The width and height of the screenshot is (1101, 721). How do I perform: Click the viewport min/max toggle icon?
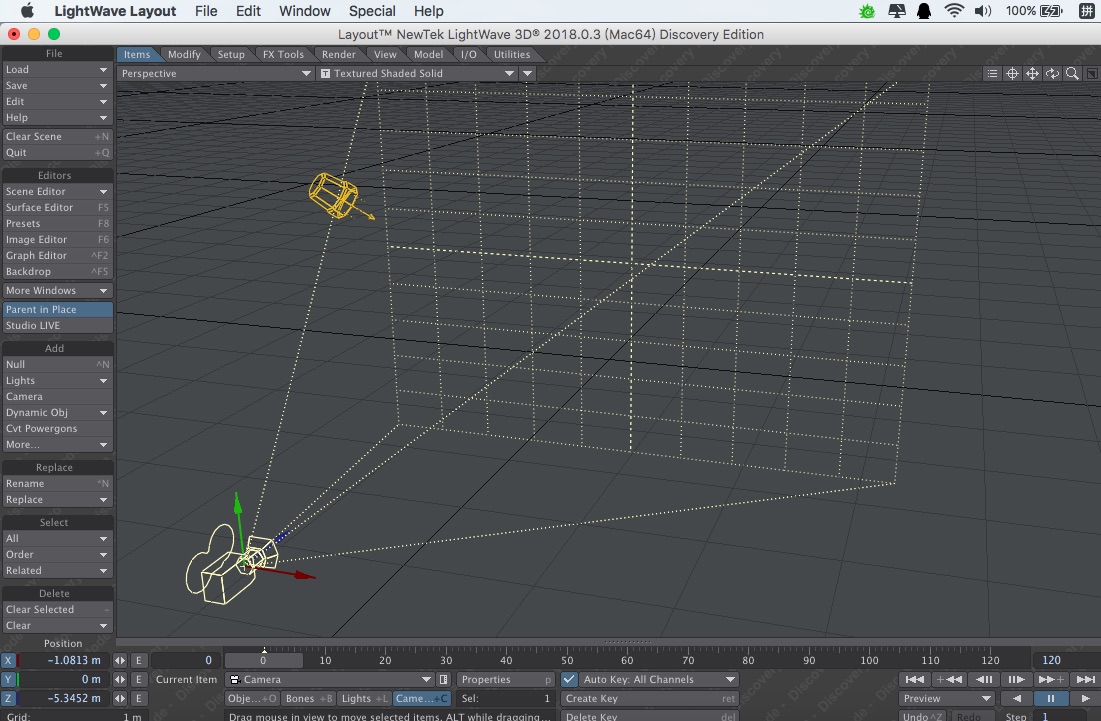1091,73
